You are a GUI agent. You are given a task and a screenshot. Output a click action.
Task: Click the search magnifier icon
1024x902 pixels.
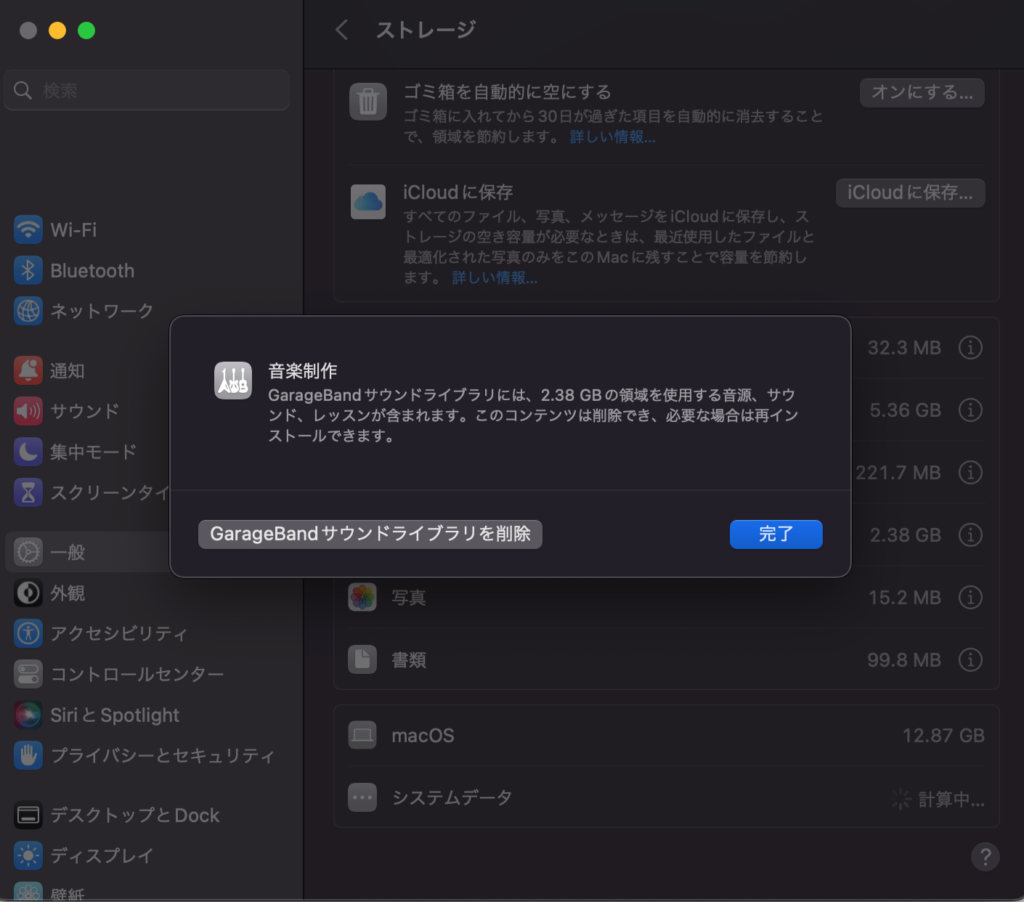pyautogui.click(x=23, y=90)
